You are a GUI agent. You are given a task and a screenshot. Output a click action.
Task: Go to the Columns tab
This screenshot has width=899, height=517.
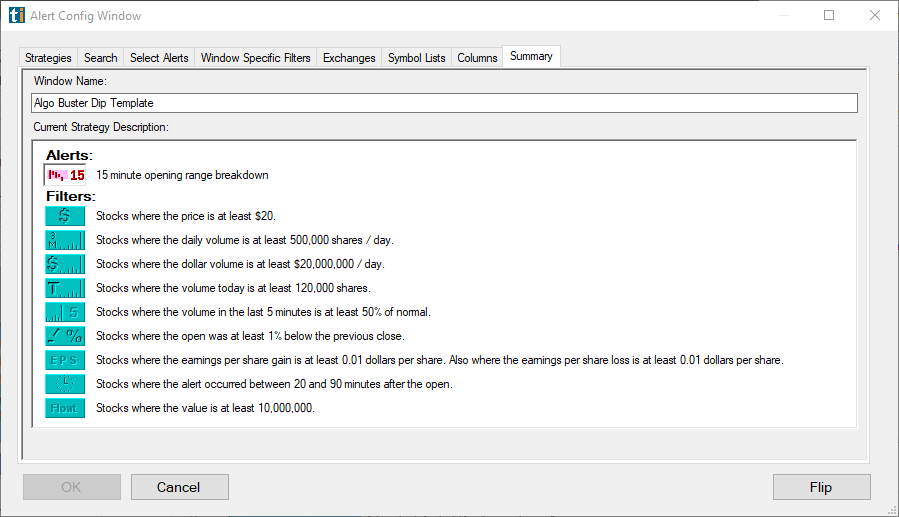click(x=477, y=58)
